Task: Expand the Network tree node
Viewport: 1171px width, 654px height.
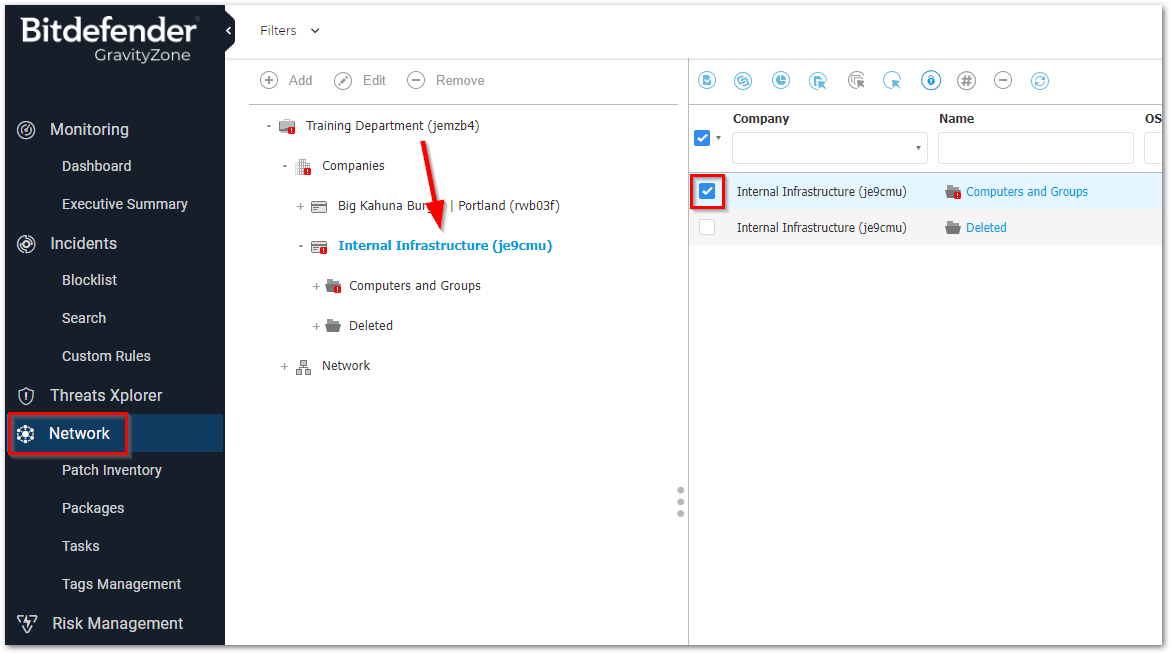Action: point(285,367)
